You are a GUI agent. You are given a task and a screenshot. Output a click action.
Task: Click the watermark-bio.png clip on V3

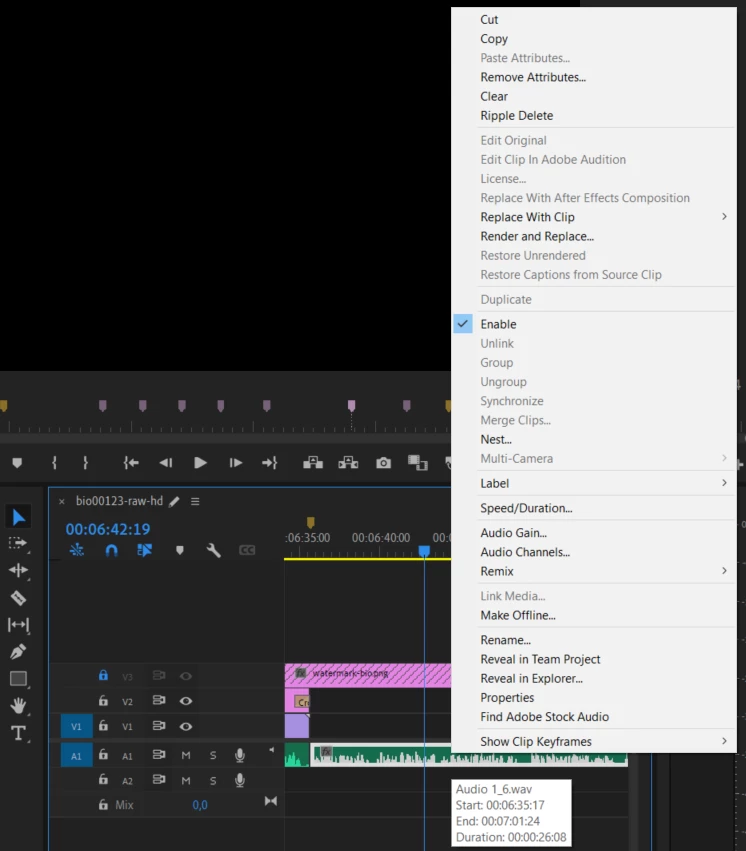pos(368,675)
